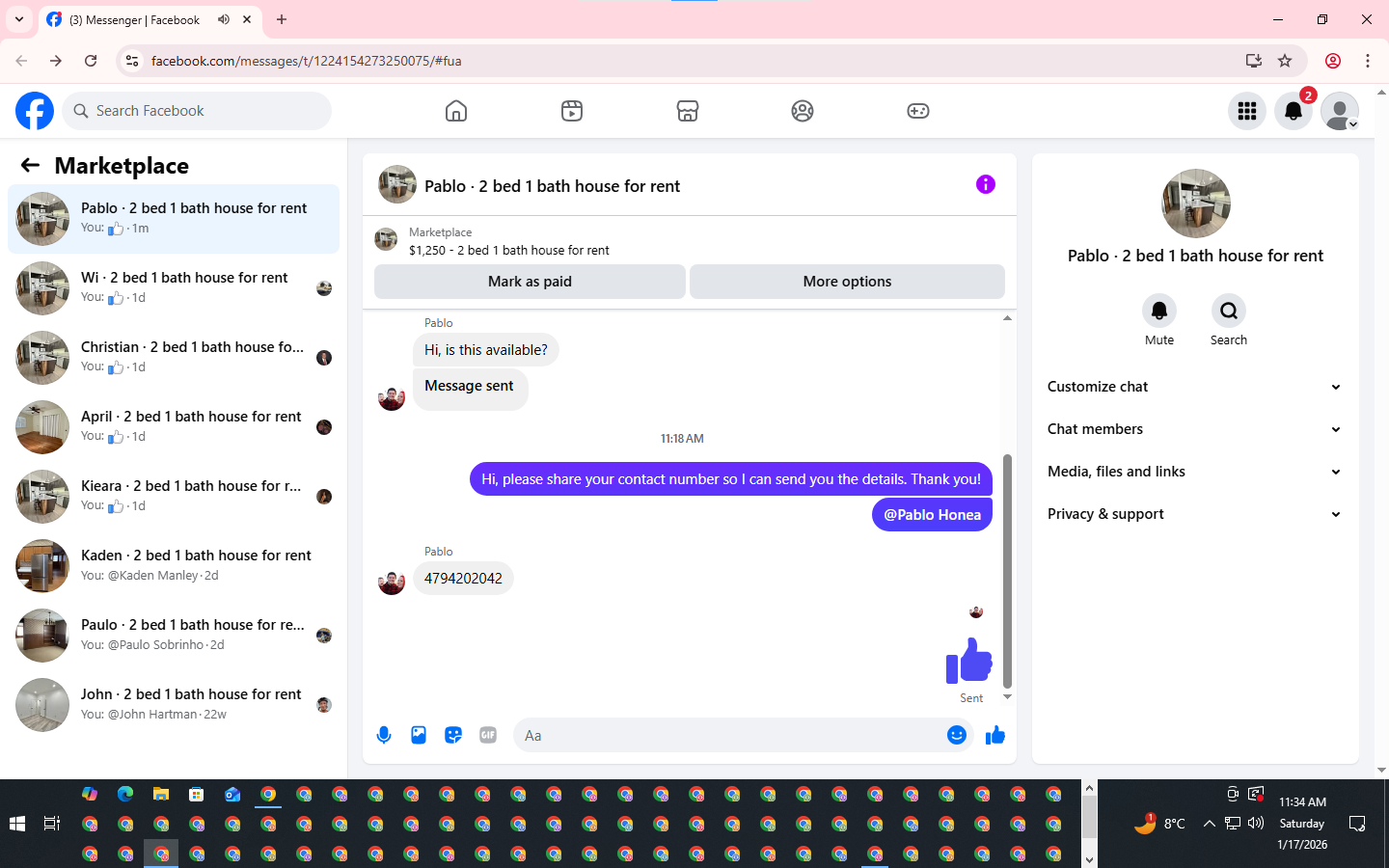Expand Chat members section
The height and width of the screenshot is (868, 1389).
(x=1195, y=429)
